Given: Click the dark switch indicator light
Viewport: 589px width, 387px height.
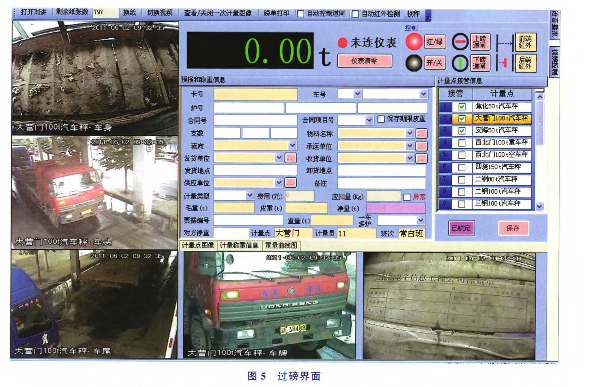Looking at the screenshot, I should click(x=414, y=63).
